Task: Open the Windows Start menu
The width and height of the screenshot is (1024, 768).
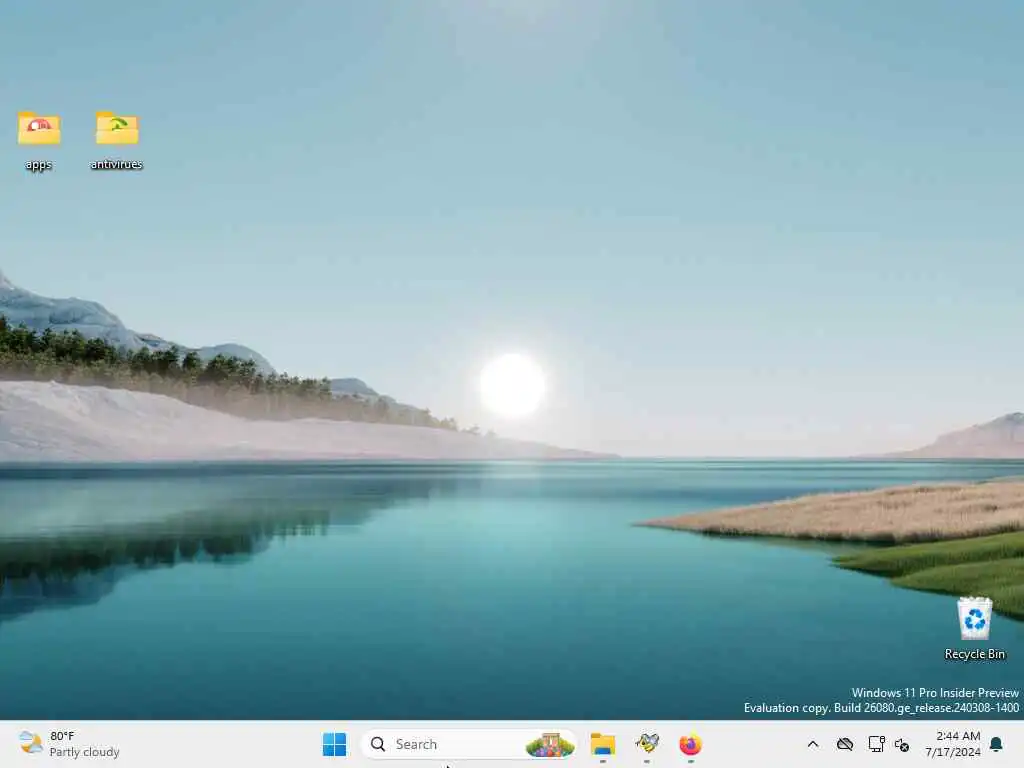Action: tap(334, 744)
